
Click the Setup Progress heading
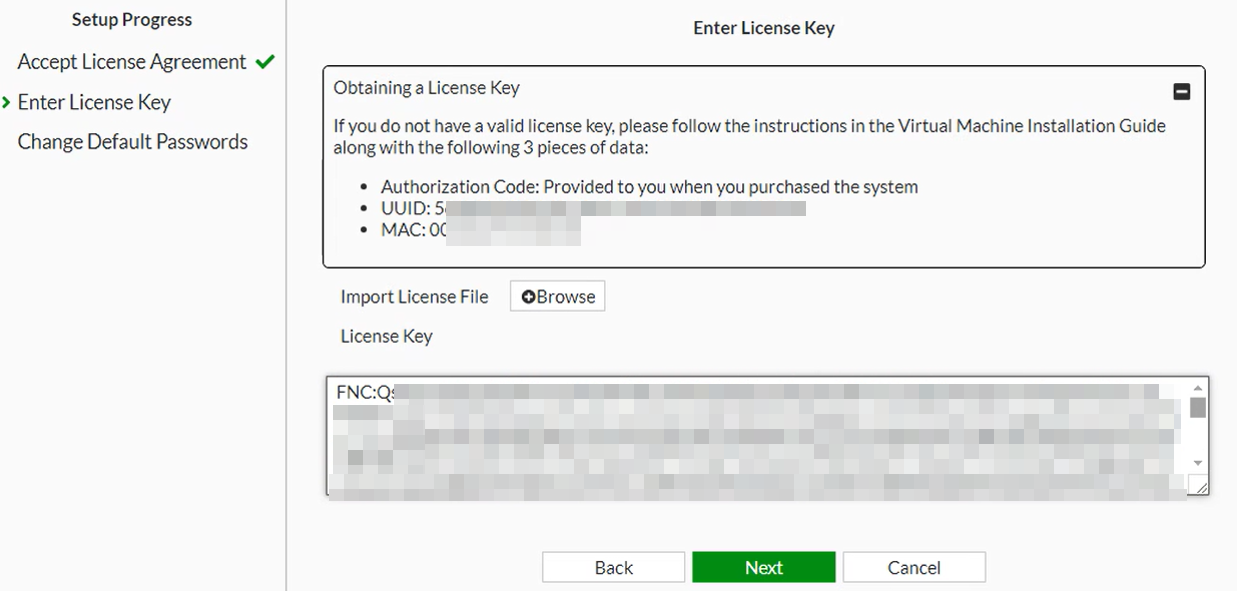(x=132, y=20)
